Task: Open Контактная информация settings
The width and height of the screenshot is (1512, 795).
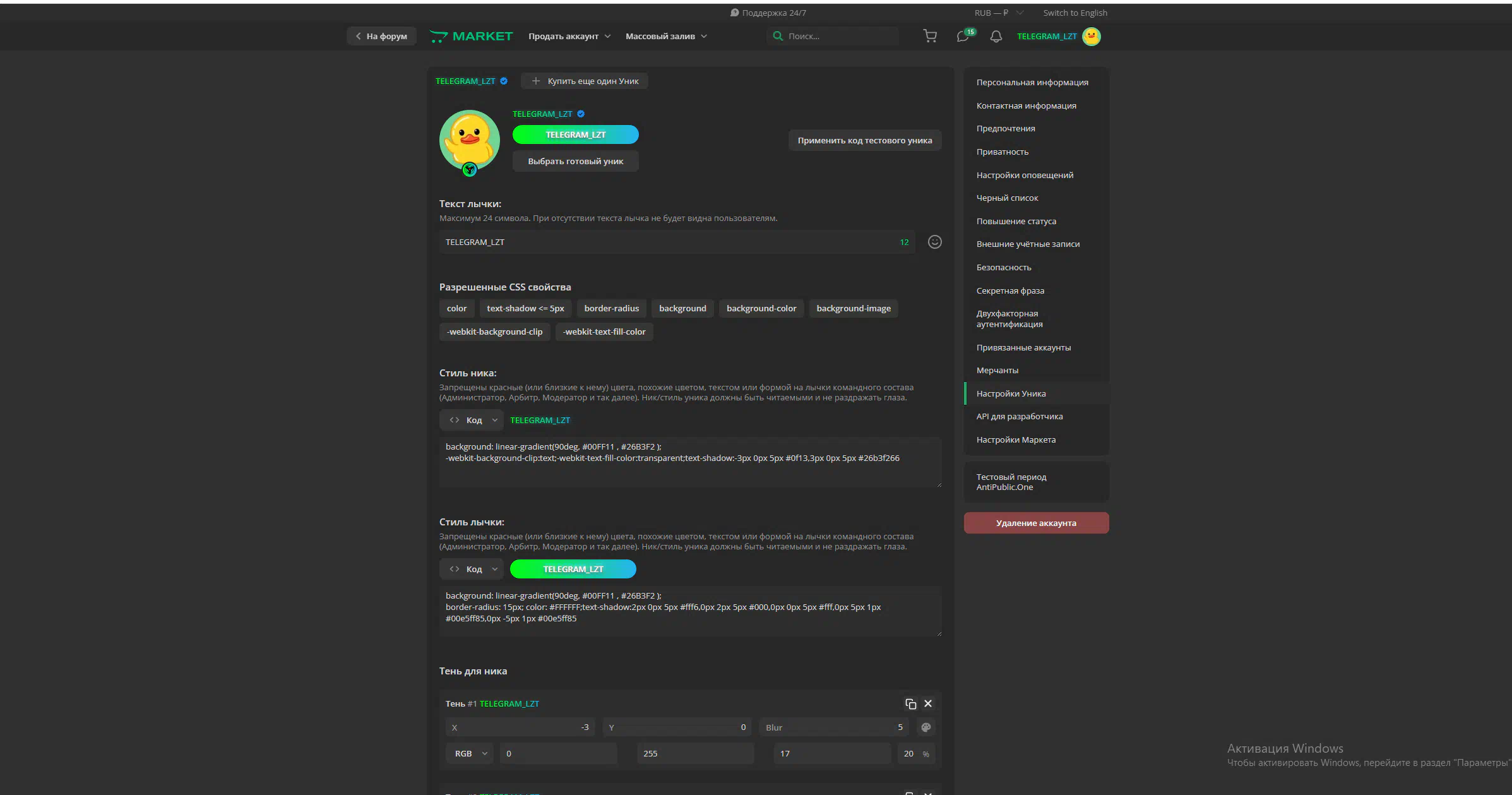Action: click(x=1037, y=105)
